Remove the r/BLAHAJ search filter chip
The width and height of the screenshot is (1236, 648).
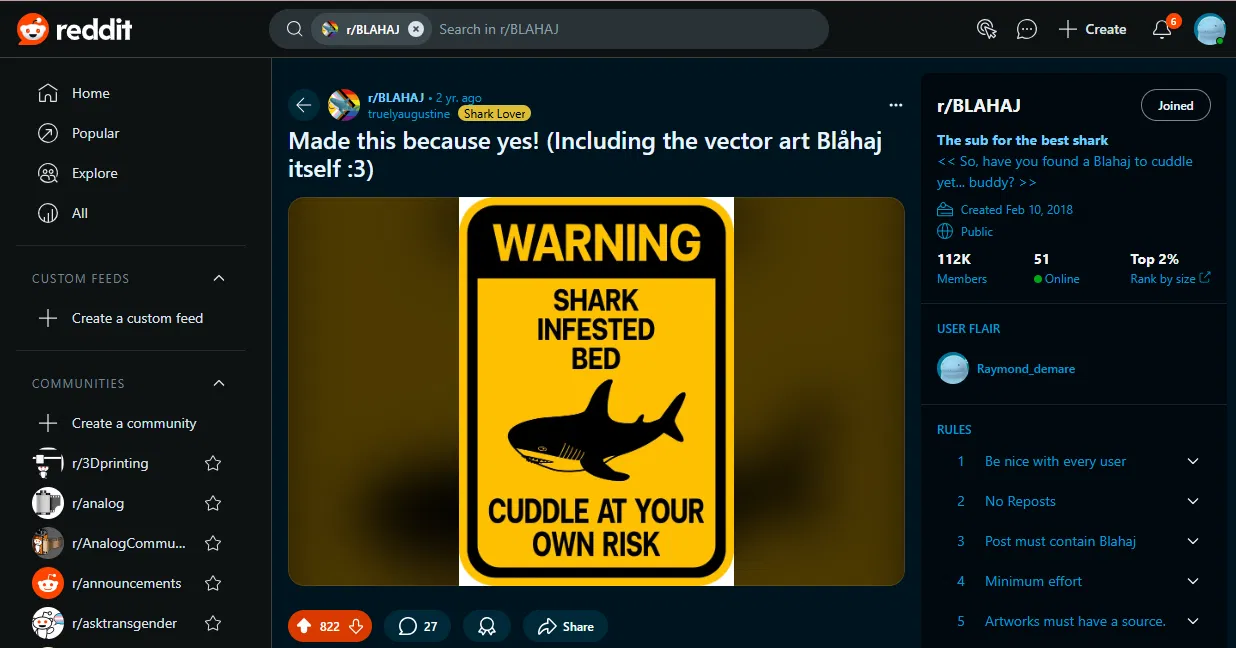coord(416,29)
